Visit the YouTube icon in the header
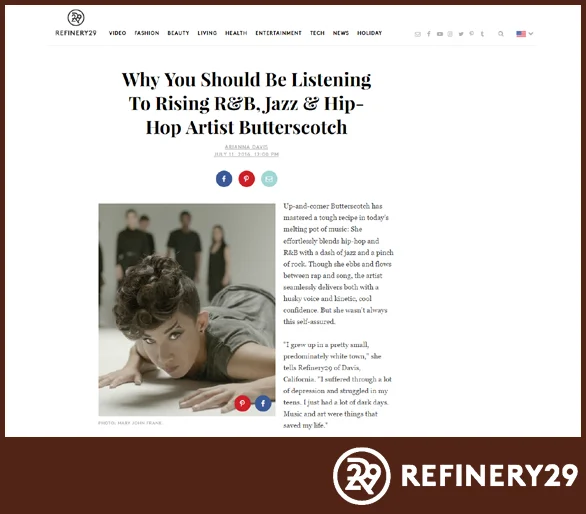The image size is (586, 514). click(440, 34)
